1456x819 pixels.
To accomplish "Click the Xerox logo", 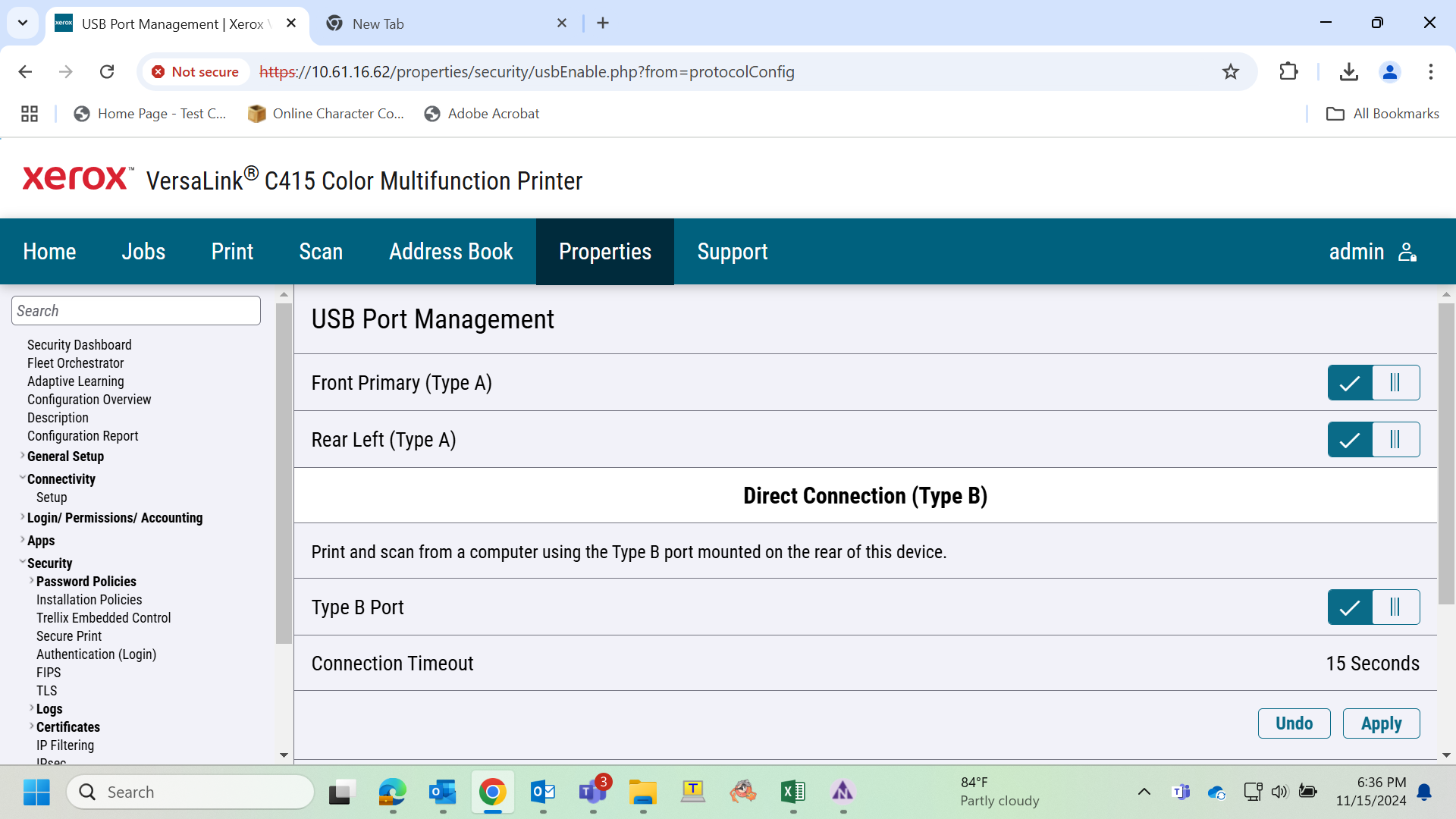I will (x=77, y=177).
